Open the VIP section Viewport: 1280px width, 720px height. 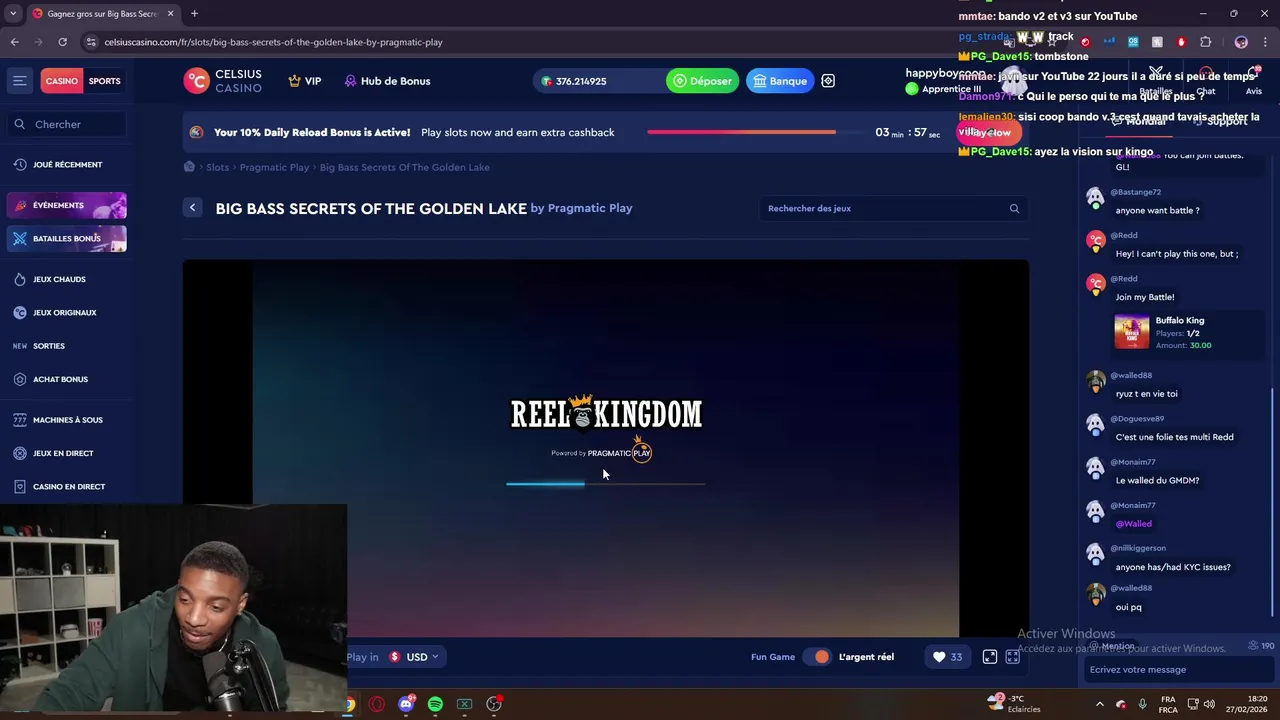[305, 81]
